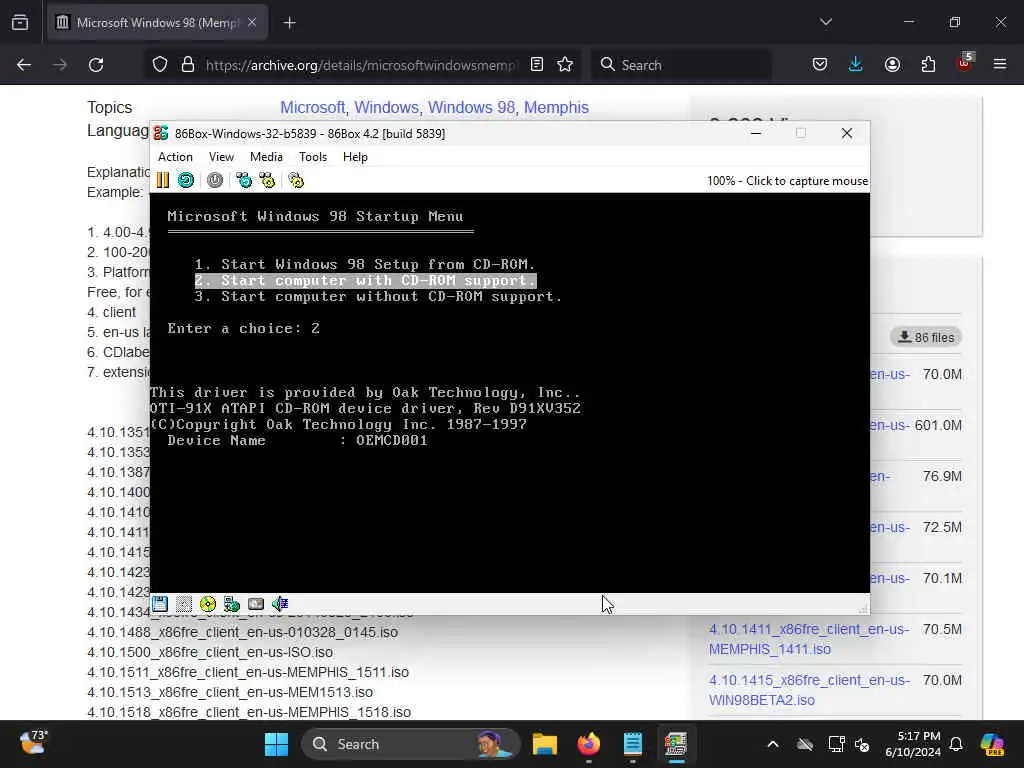The image size is (1024, 768).
Task: Open a new Firefox tab
Action: [x=289, y=23]
